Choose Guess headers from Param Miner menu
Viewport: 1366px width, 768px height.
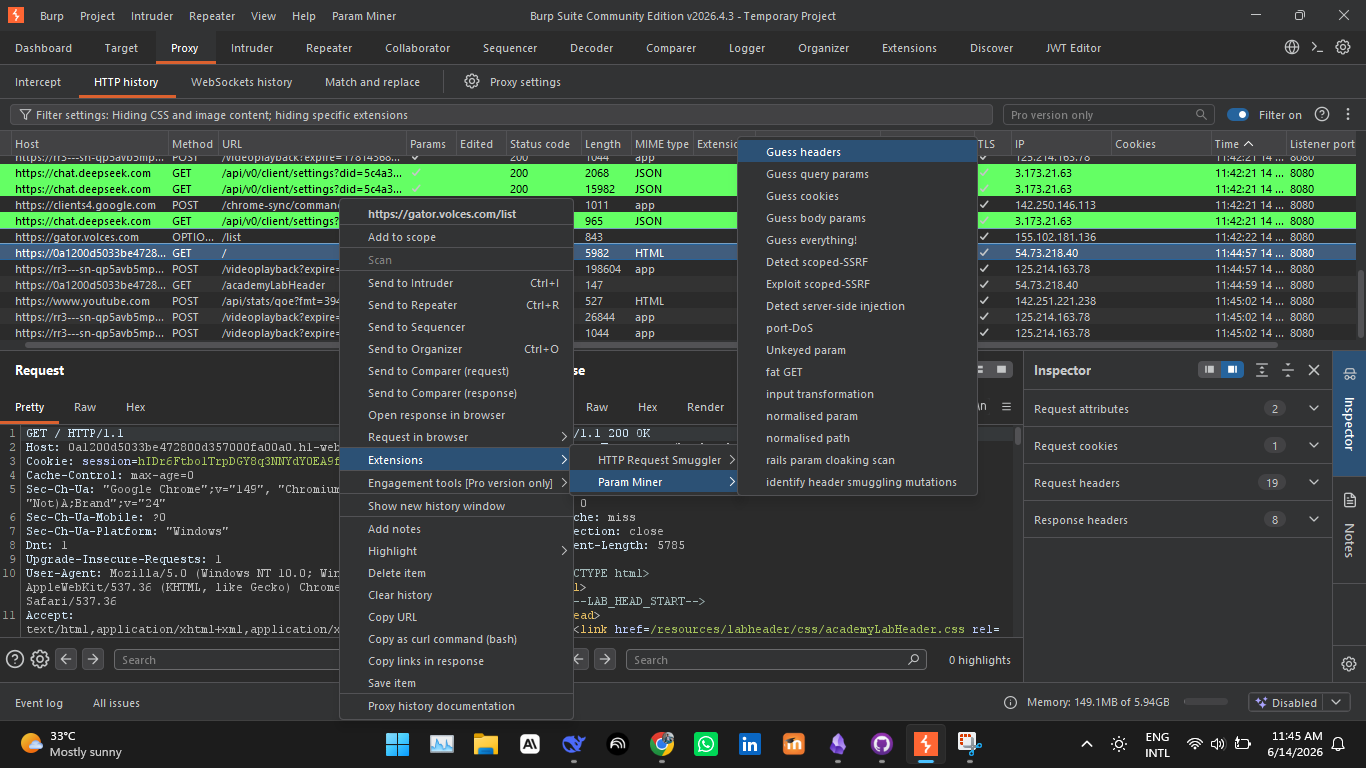(x=857, y=152)
